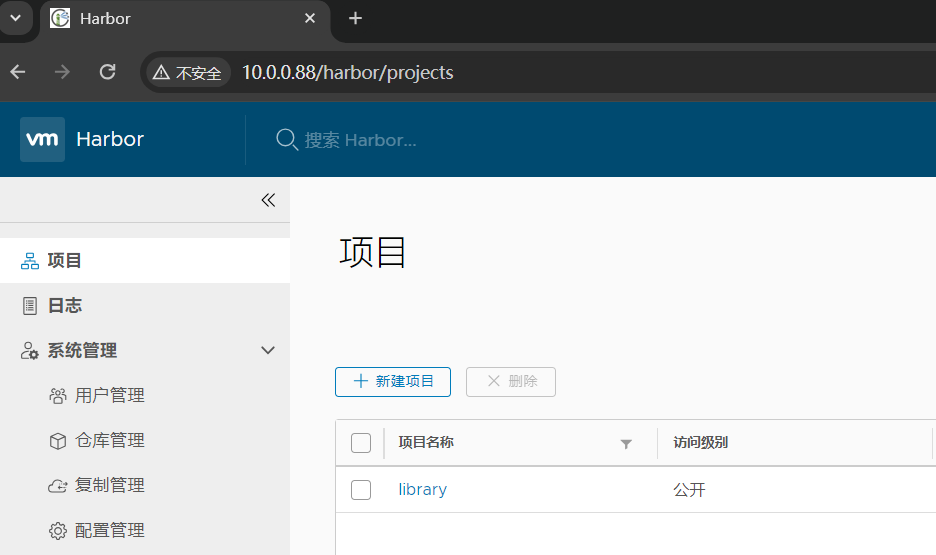
Task: Click the 项目名称 column filter icon
Action: (626, 444)
